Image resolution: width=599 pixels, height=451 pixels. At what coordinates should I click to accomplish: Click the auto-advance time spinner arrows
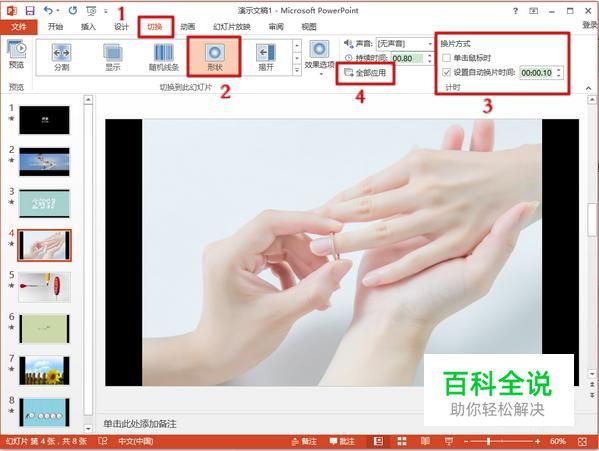(559, 73)
